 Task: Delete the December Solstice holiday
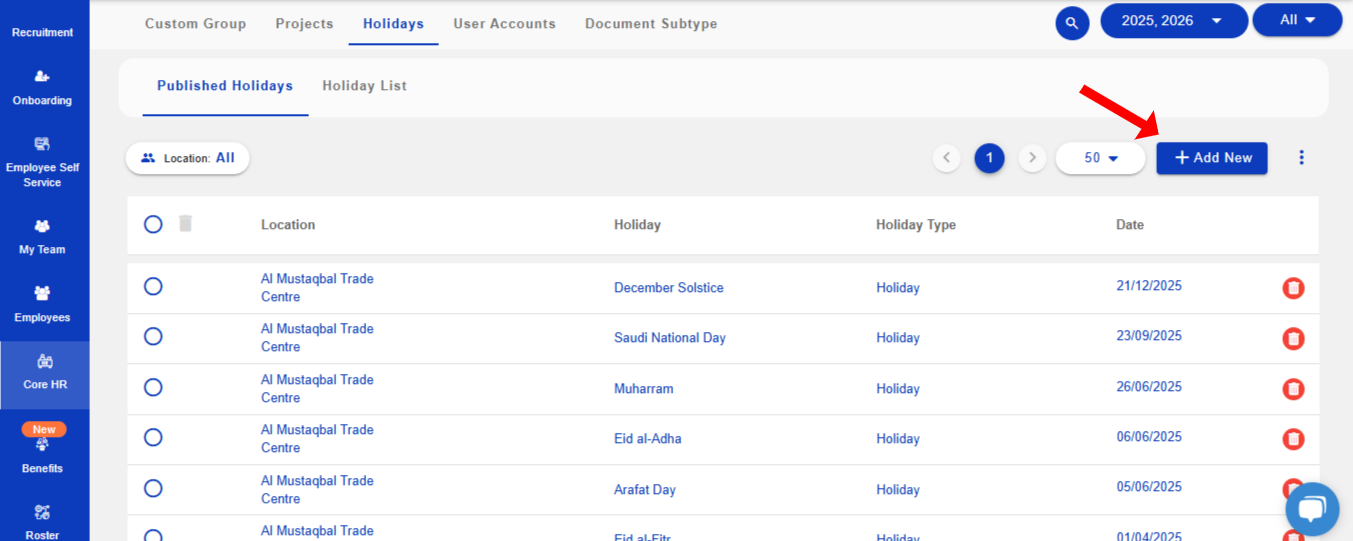click(1293, 288)
